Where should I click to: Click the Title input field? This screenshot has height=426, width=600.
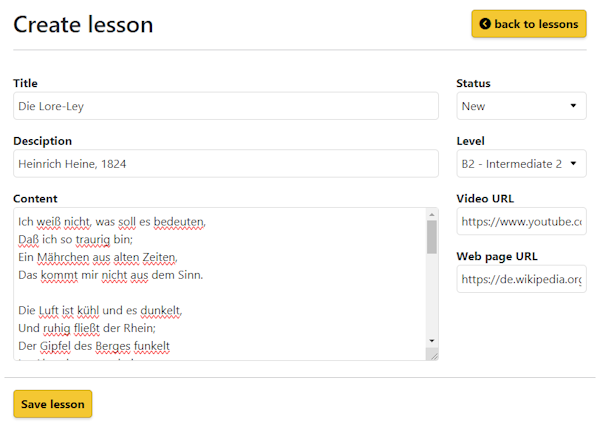(x=225, y=106)
